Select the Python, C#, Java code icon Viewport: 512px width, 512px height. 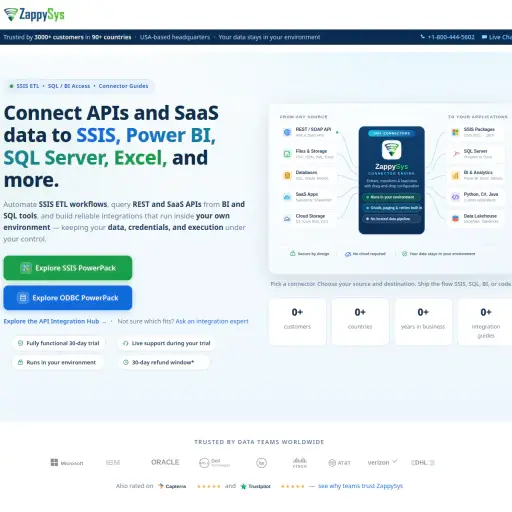click(455, 197)
